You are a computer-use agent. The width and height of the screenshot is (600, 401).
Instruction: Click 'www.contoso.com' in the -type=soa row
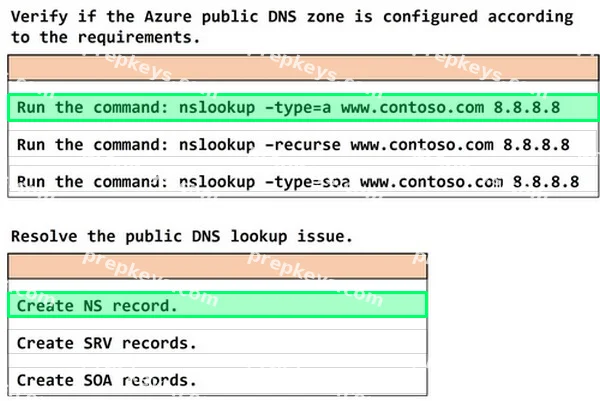coord(431,182)
